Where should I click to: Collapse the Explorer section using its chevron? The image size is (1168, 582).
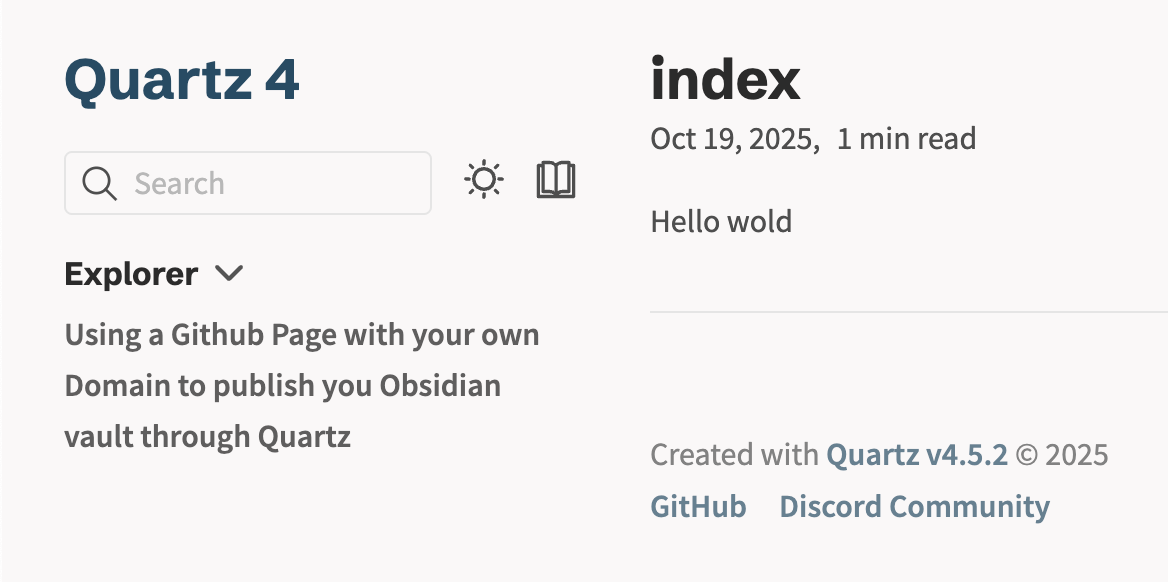tap(229, 273)
